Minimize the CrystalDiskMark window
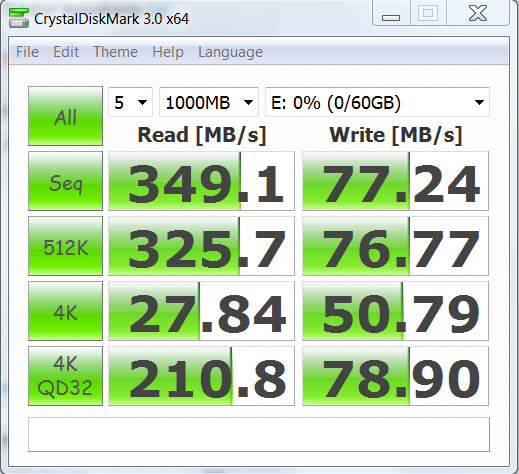519x474 pixels. [x=391, y=13]
